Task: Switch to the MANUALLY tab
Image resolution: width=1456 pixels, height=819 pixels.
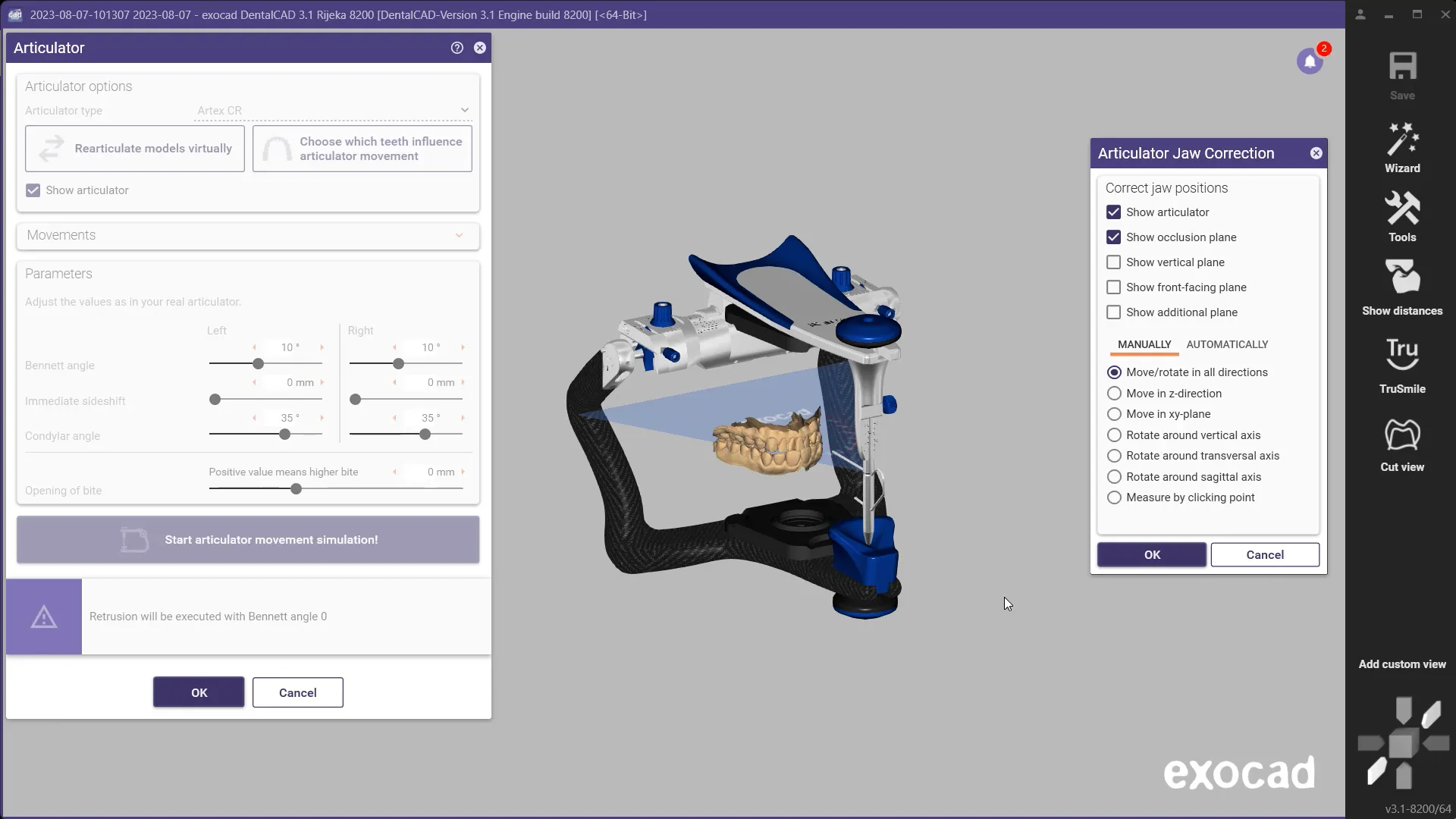Action: coord(1144,344)
